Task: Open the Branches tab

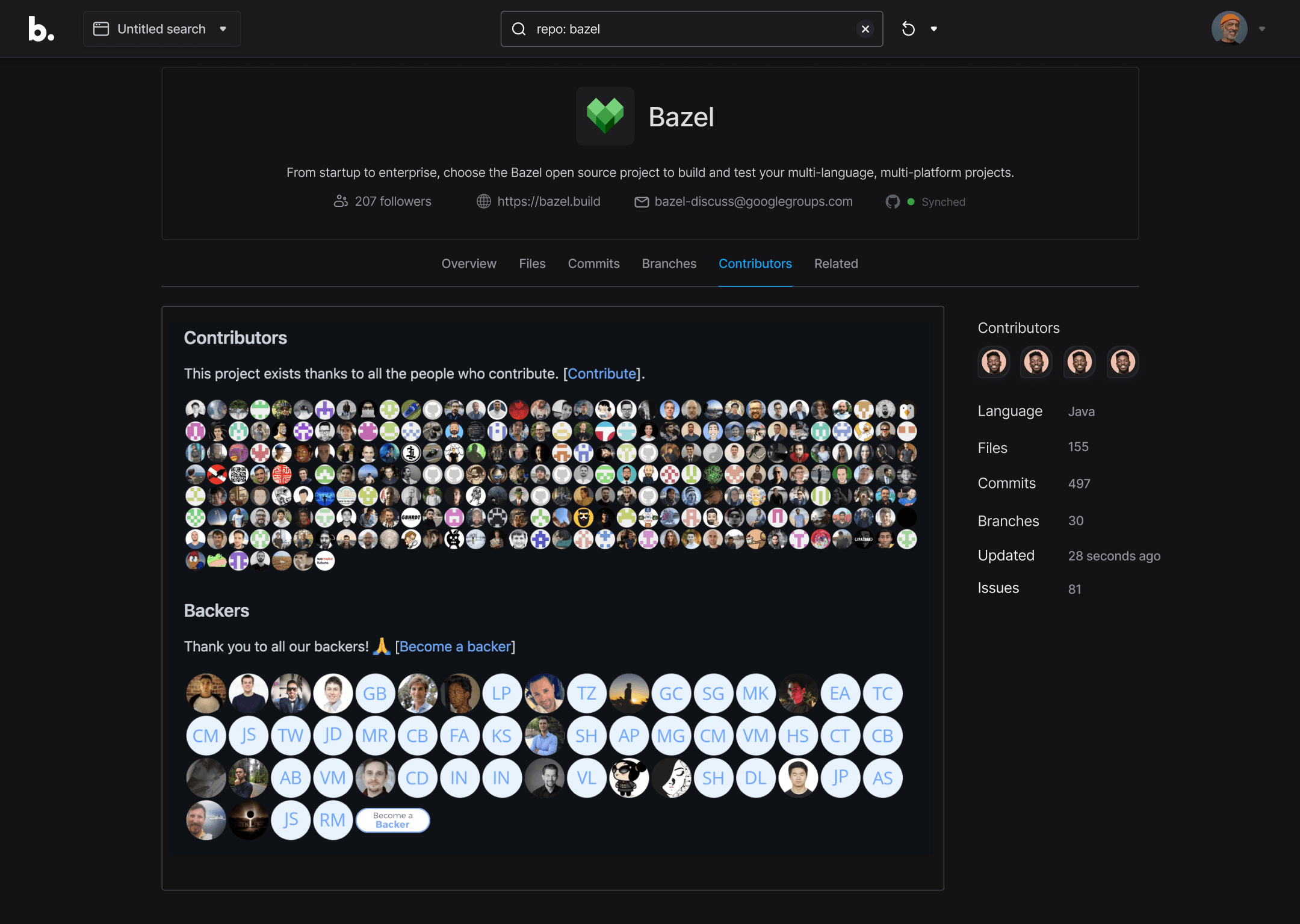Action: (x=669, y=263)
